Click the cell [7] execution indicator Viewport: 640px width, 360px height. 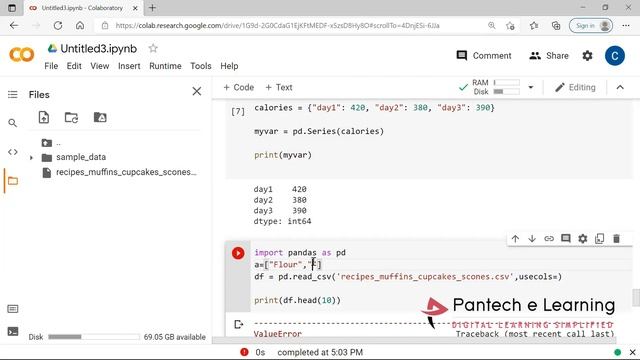[x=238, y=111]
